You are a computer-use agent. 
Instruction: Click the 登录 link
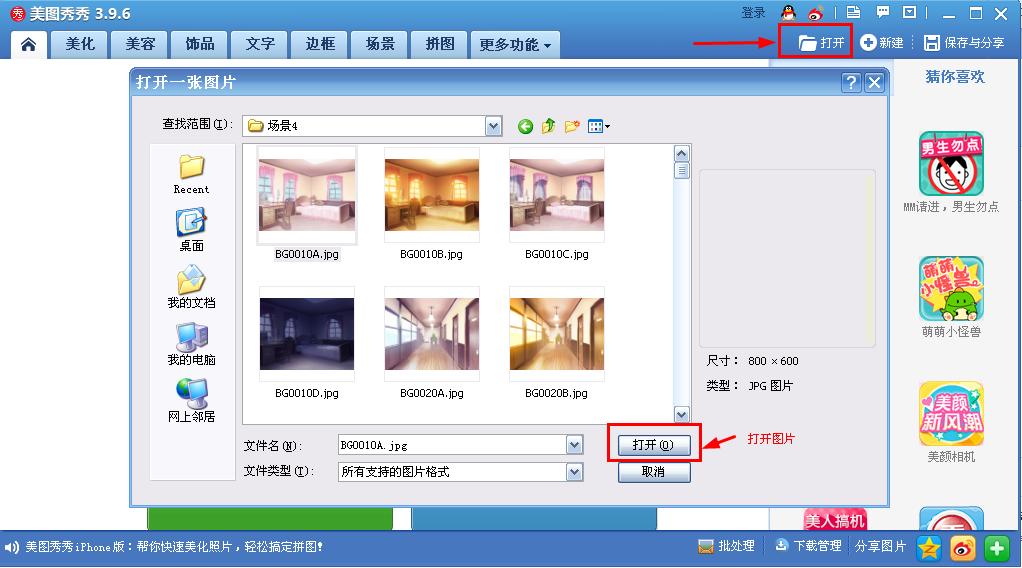pyautogui.click(x=753, y=12)
